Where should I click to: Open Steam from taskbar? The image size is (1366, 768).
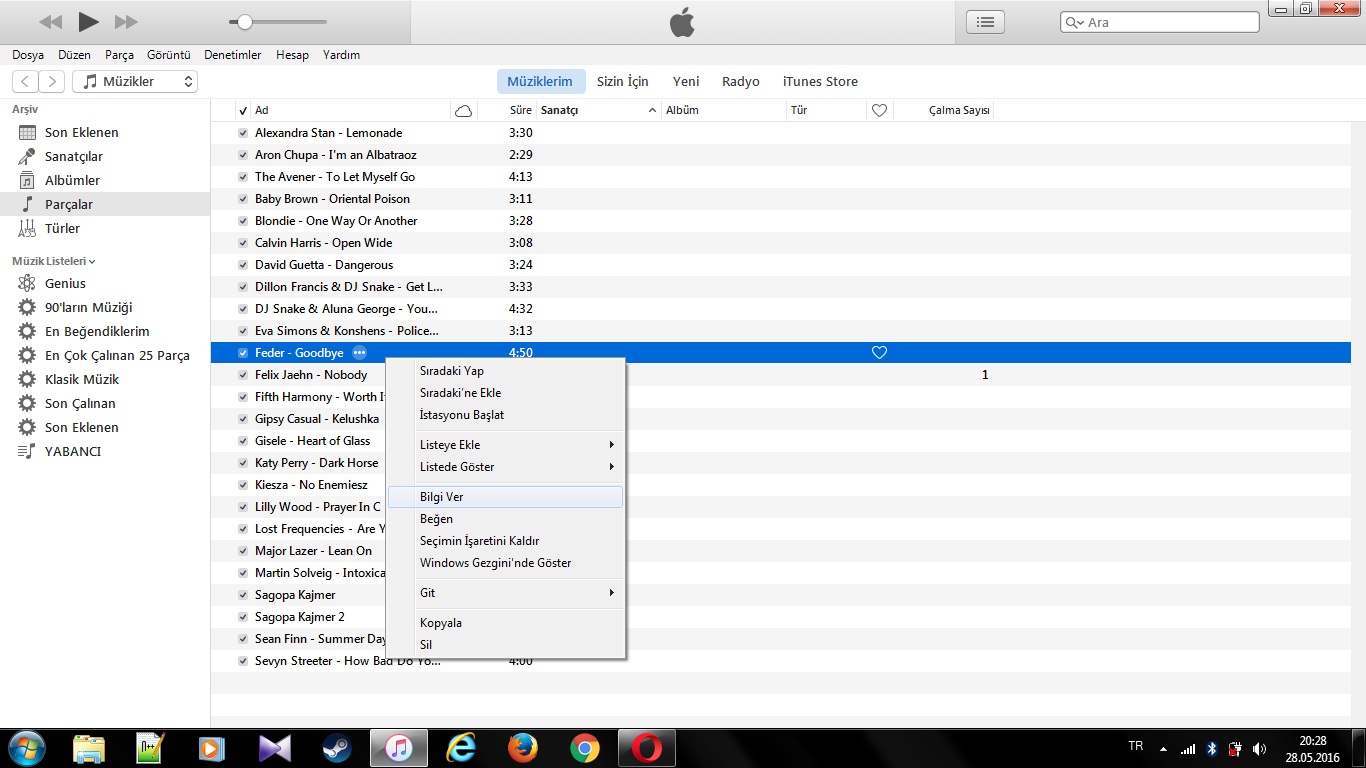(x=336, y=748)
